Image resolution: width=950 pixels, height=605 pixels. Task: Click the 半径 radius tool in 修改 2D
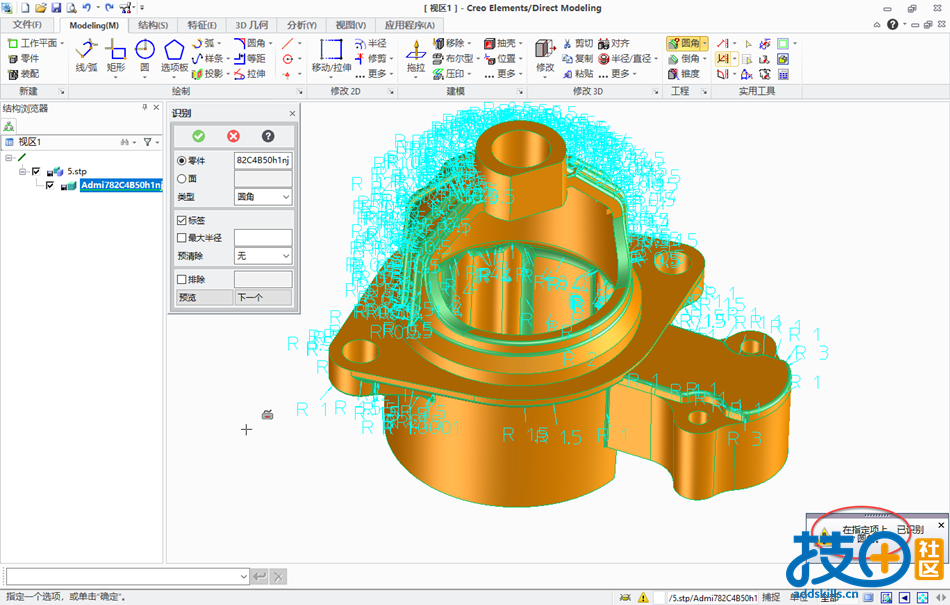pyautogui.click(x=371, y=44)
